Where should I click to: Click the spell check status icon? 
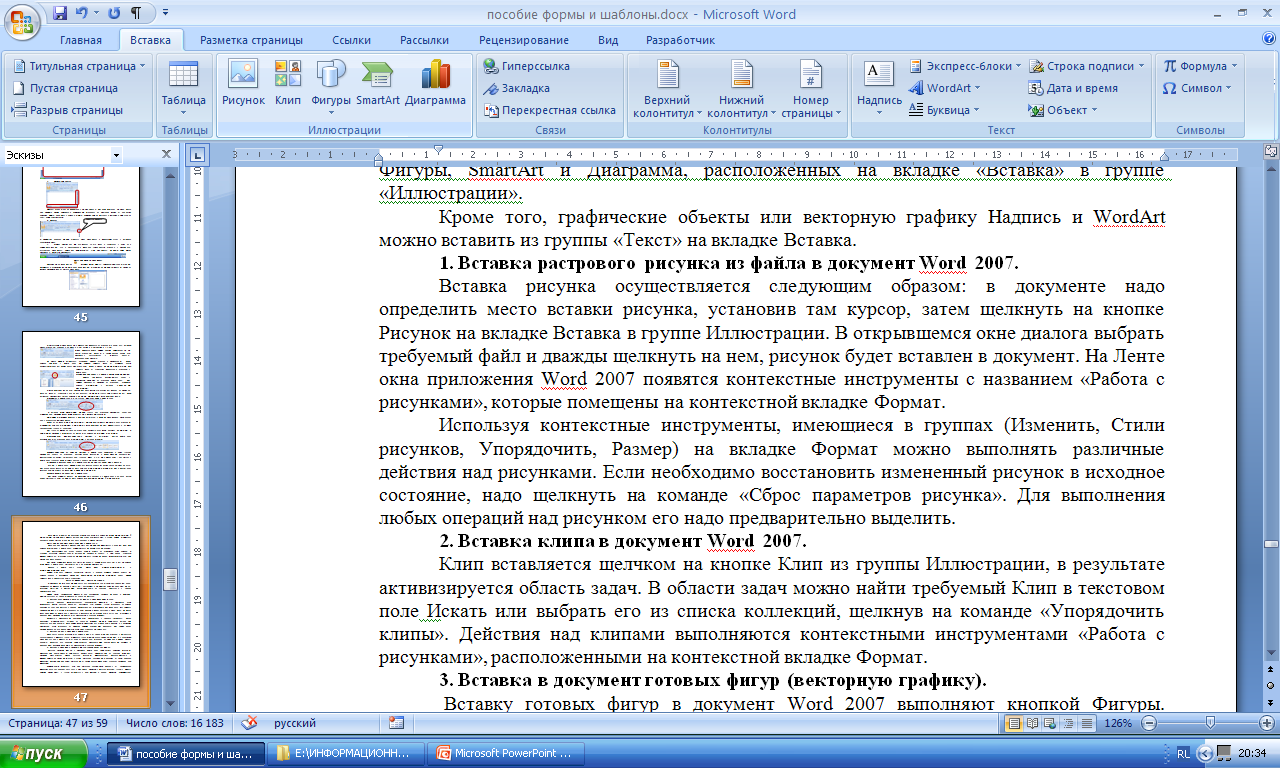coord(251,722)
